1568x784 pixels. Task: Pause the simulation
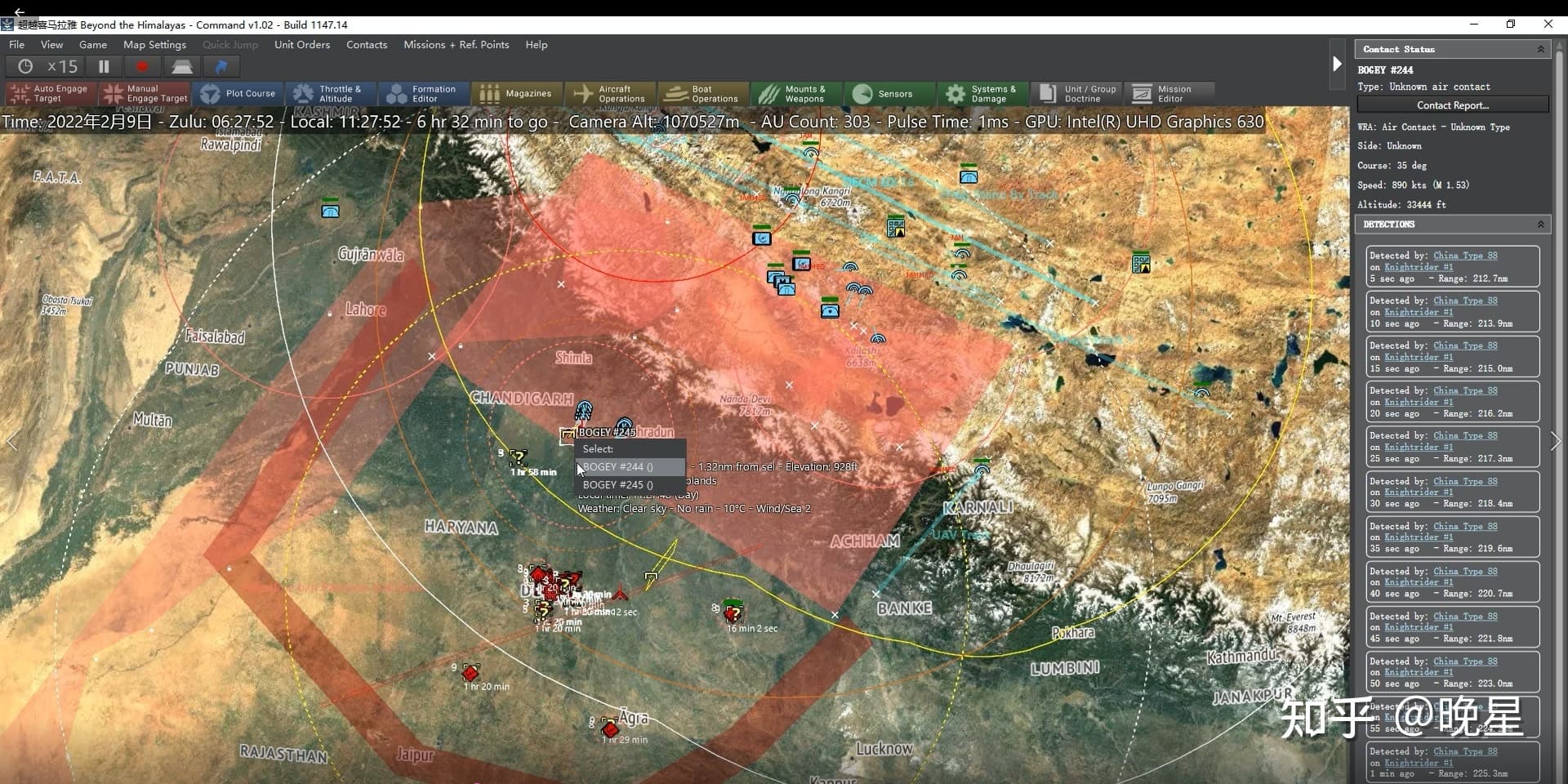click(x=104, y=67)
